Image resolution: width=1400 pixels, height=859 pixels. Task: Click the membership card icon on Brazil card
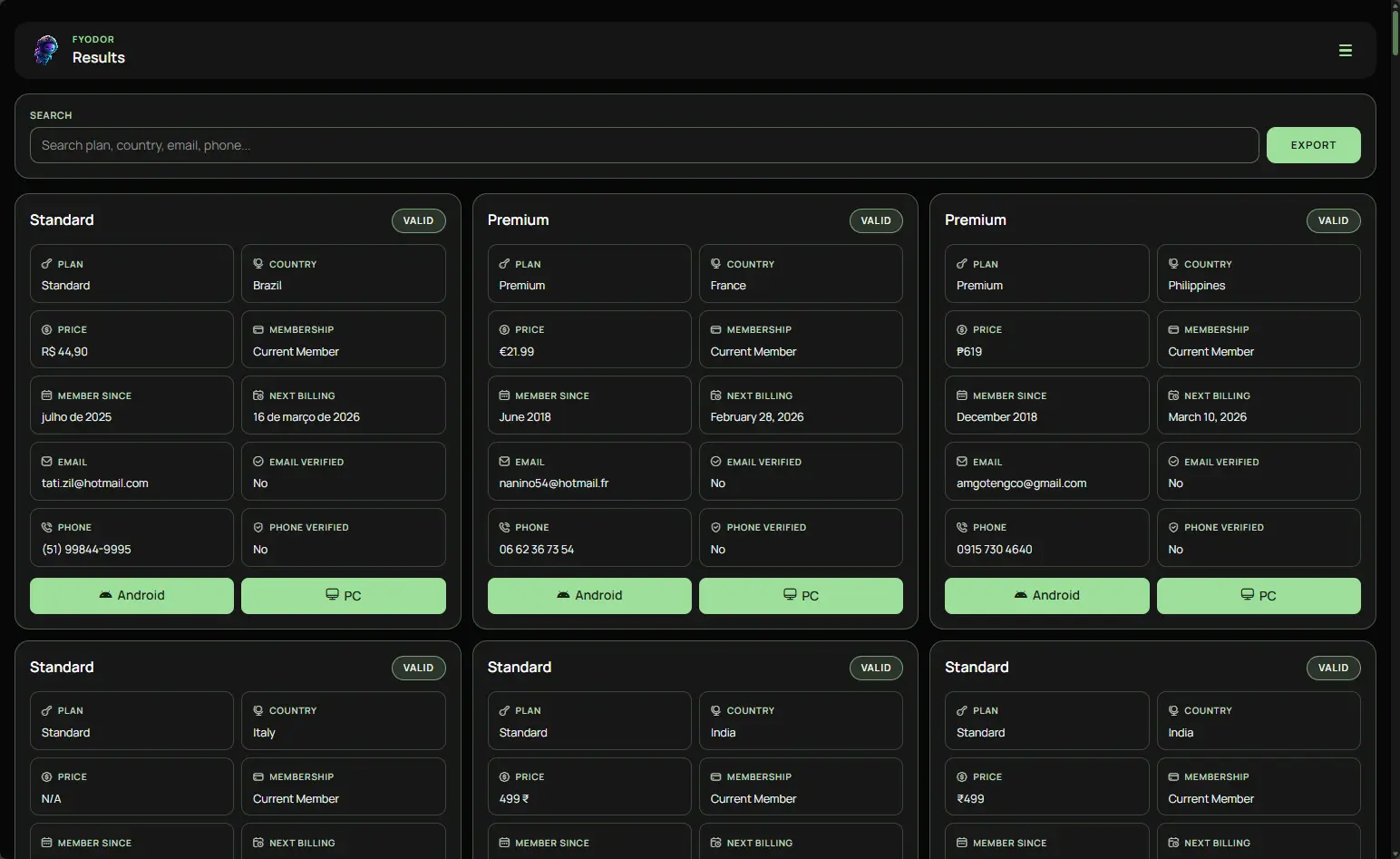pyautogui.click(x=258, y=330)
